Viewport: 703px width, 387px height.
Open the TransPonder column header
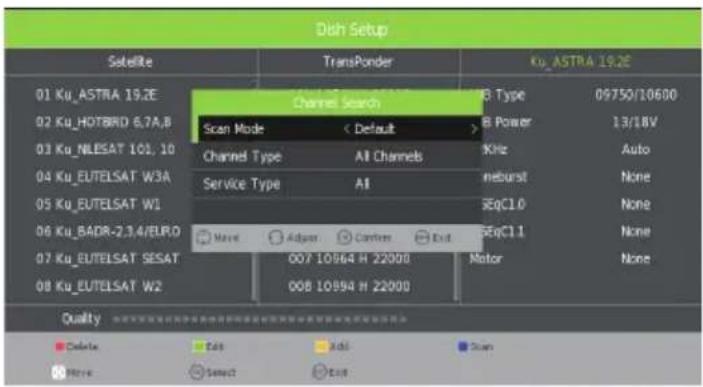pos(358,61)
